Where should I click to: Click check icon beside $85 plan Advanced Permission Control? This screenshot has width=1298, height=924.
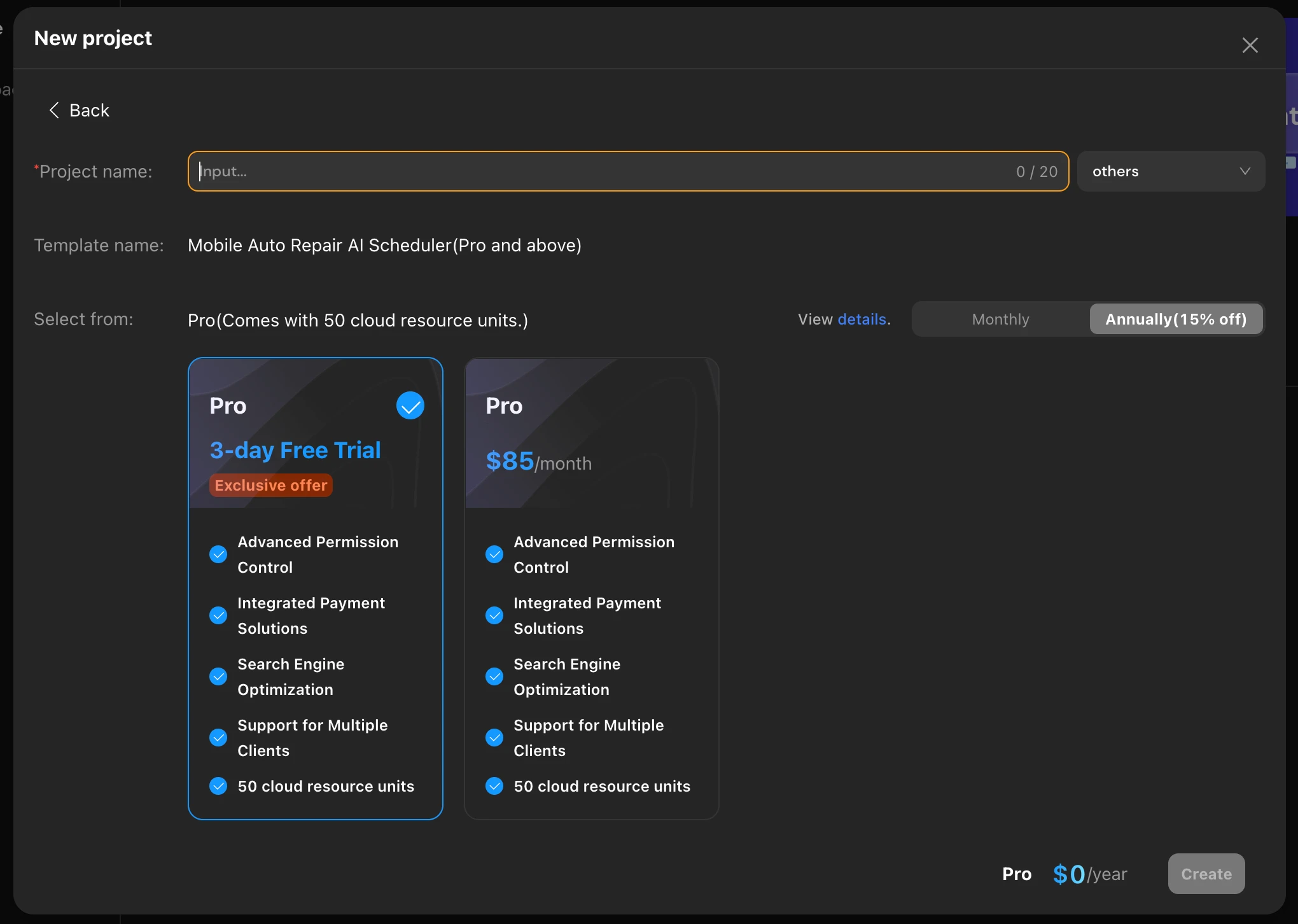pos(494,554)
